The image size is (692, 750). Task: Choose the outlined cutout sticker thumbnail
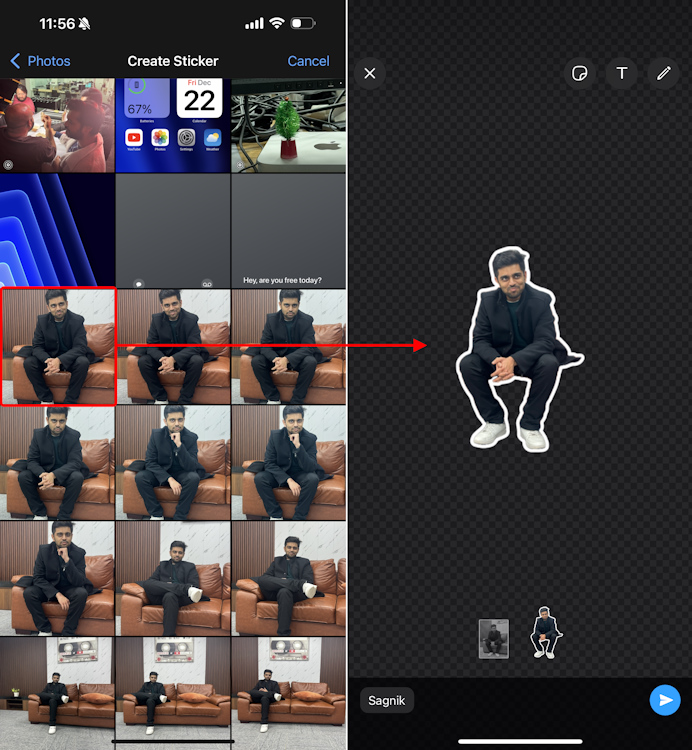coord(545,633)
